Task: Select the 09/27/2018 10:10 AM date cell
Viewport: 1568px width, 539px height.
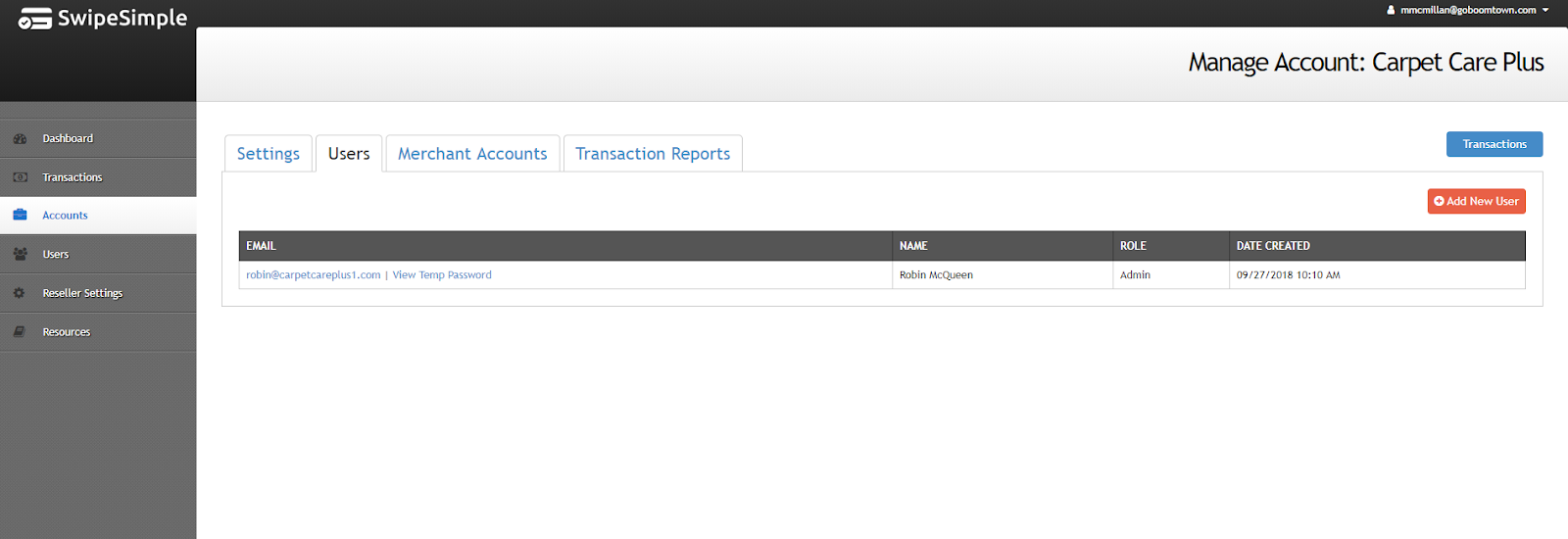Action: tap(1377, 275)
